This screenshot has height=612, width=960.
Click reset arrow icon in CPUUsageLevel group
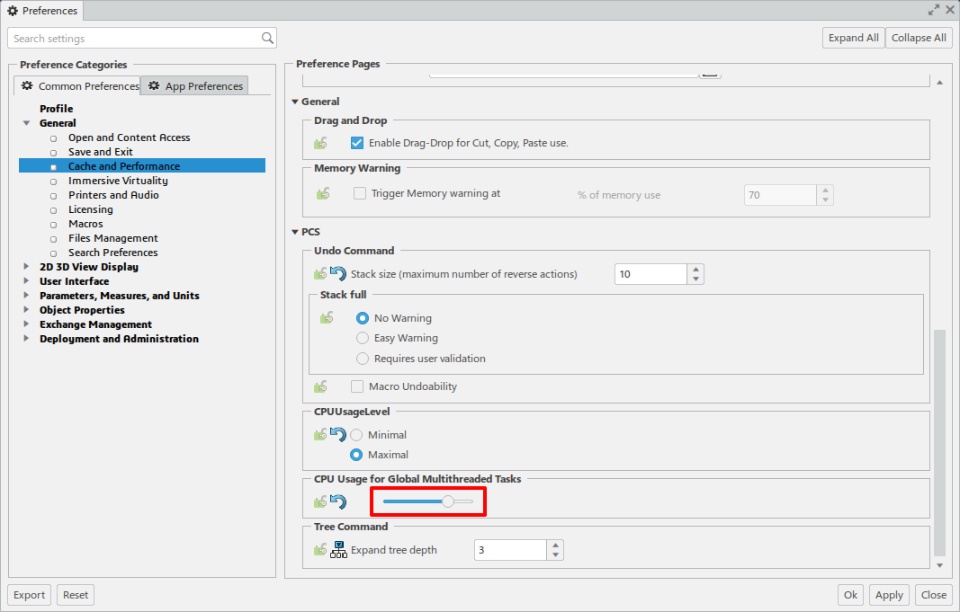pos(338,435)
